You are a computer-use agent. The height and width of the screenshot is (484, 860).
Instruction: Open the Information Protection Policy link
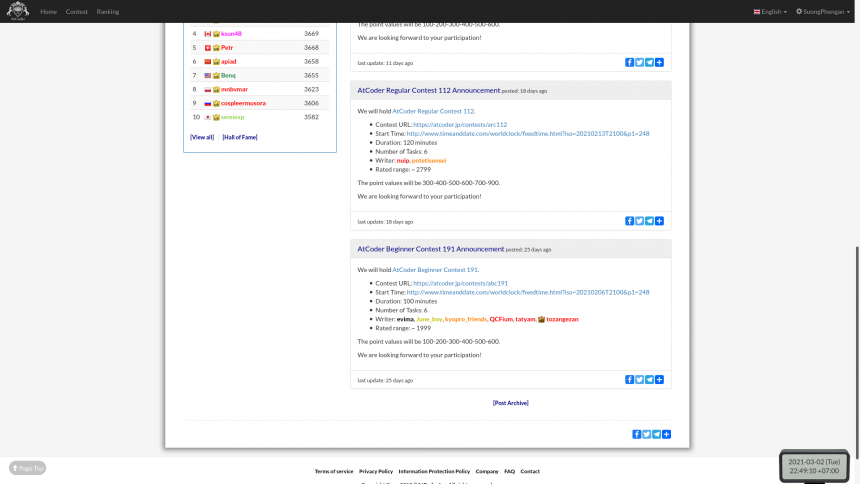434,471
